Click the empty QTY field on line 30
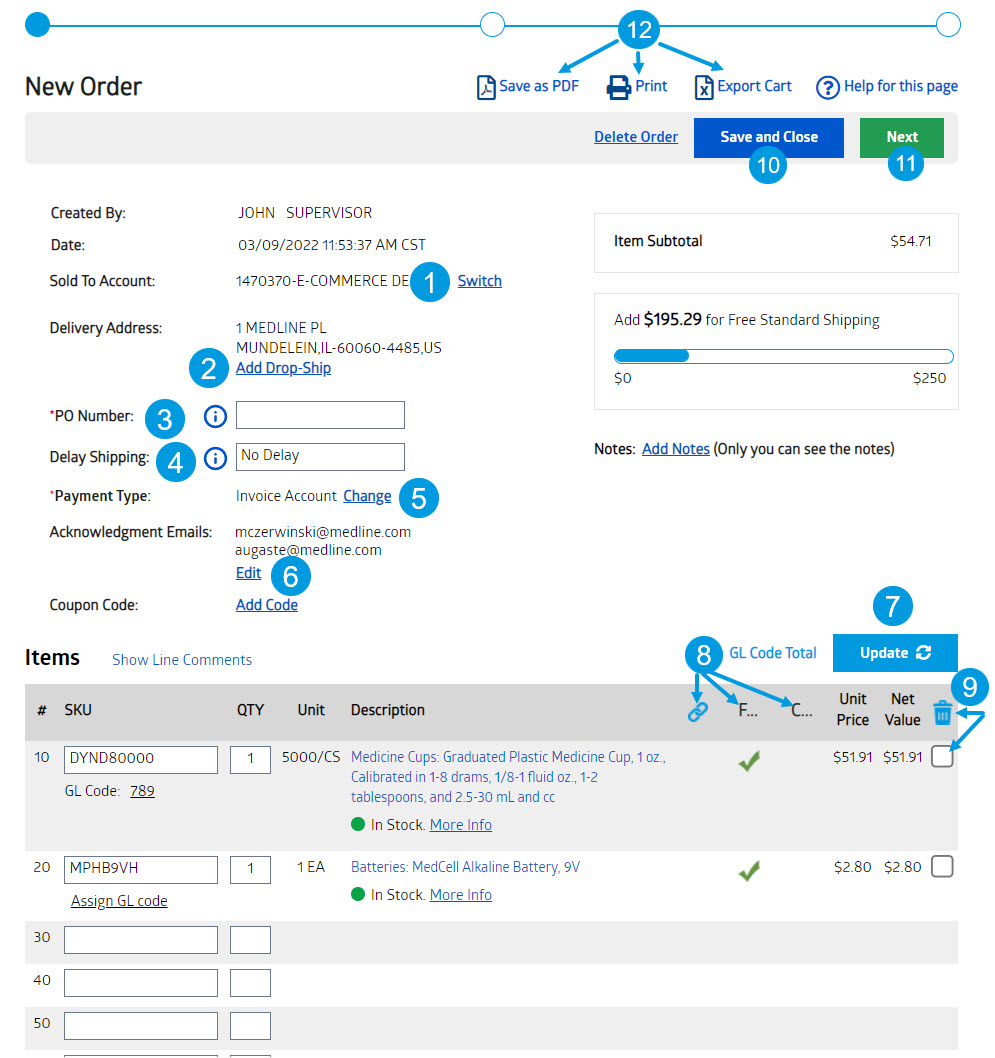995x1058 pixels. (x=250, y=940)
